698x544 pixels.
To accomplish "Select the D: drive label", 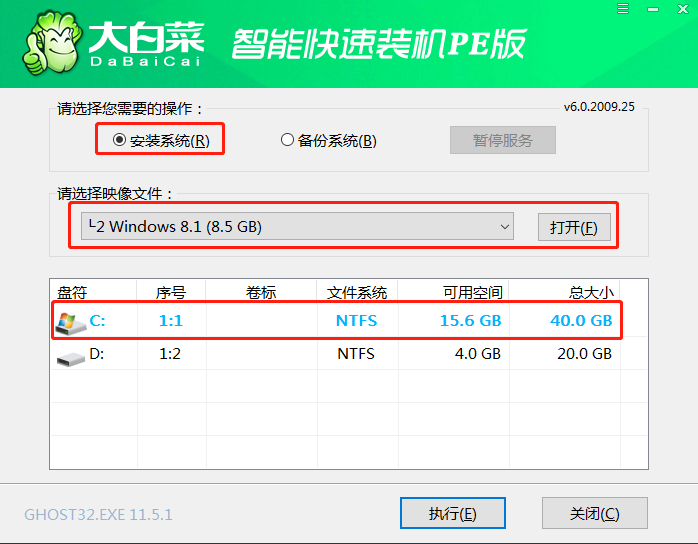I will coord(97,353).
